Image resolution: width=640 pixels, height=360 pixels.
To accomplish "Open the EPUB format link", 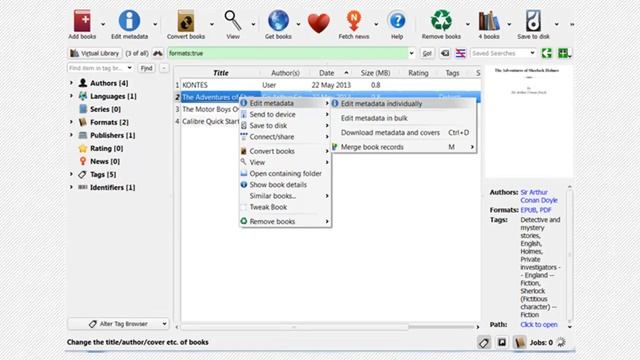I will [x=529, y=210].
